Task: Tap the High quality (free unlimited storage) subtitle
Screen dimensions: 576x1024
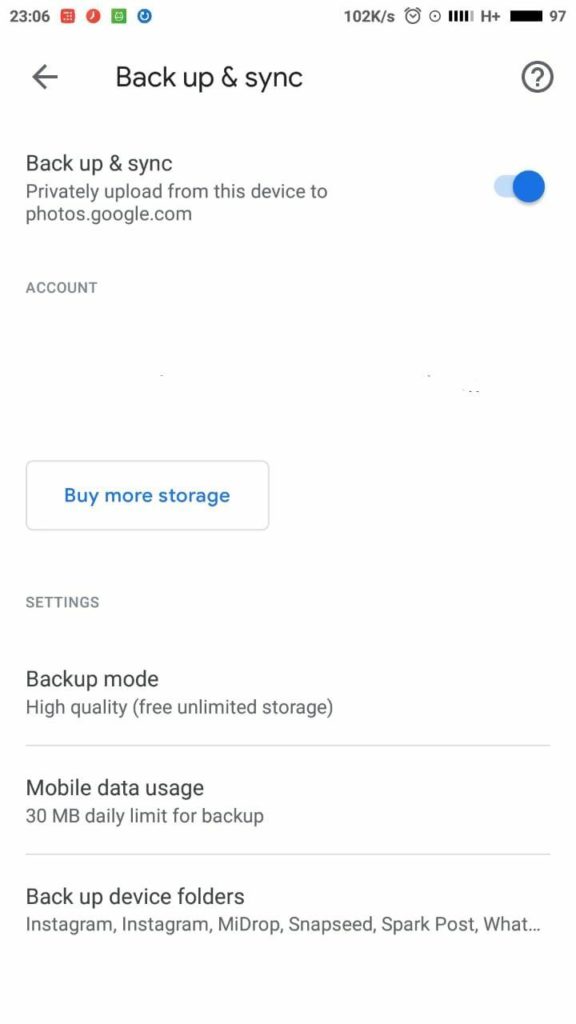Action: pyautogui.click(x=180, y=707)
